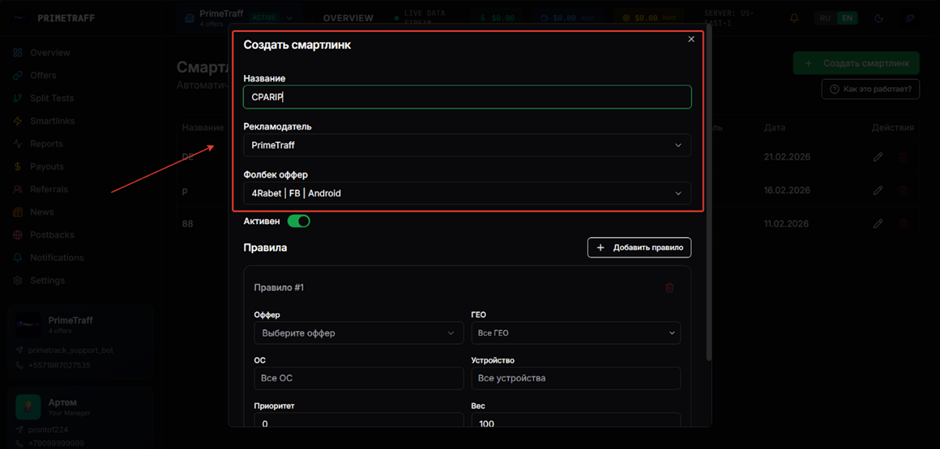The image size is (940, 449).
Task: Click the Overview sidebar icon
Action: (20, 52)
